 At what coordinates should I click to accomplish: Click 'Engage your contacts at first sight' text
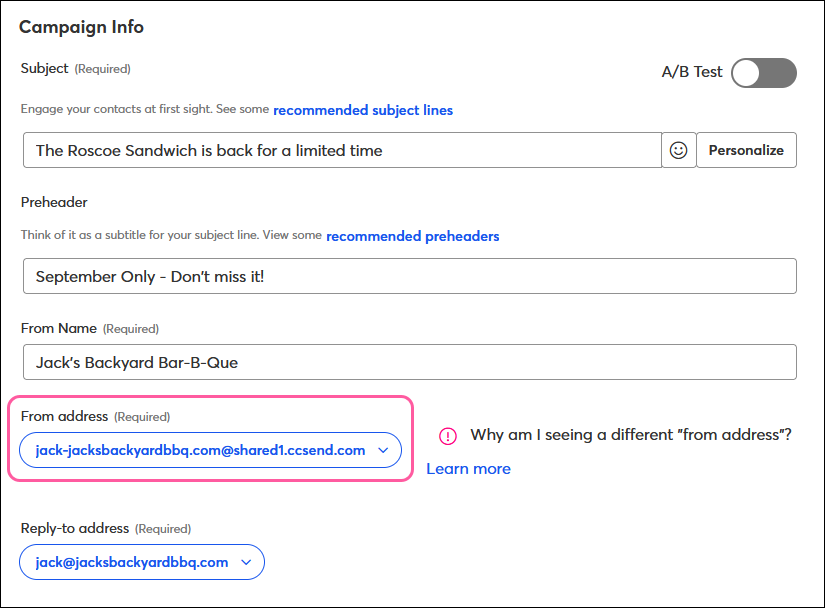116,109
